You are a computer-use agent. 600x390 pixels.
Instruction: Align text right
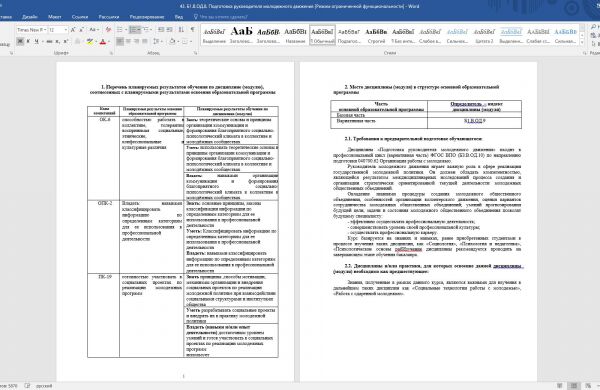[137, 41]
